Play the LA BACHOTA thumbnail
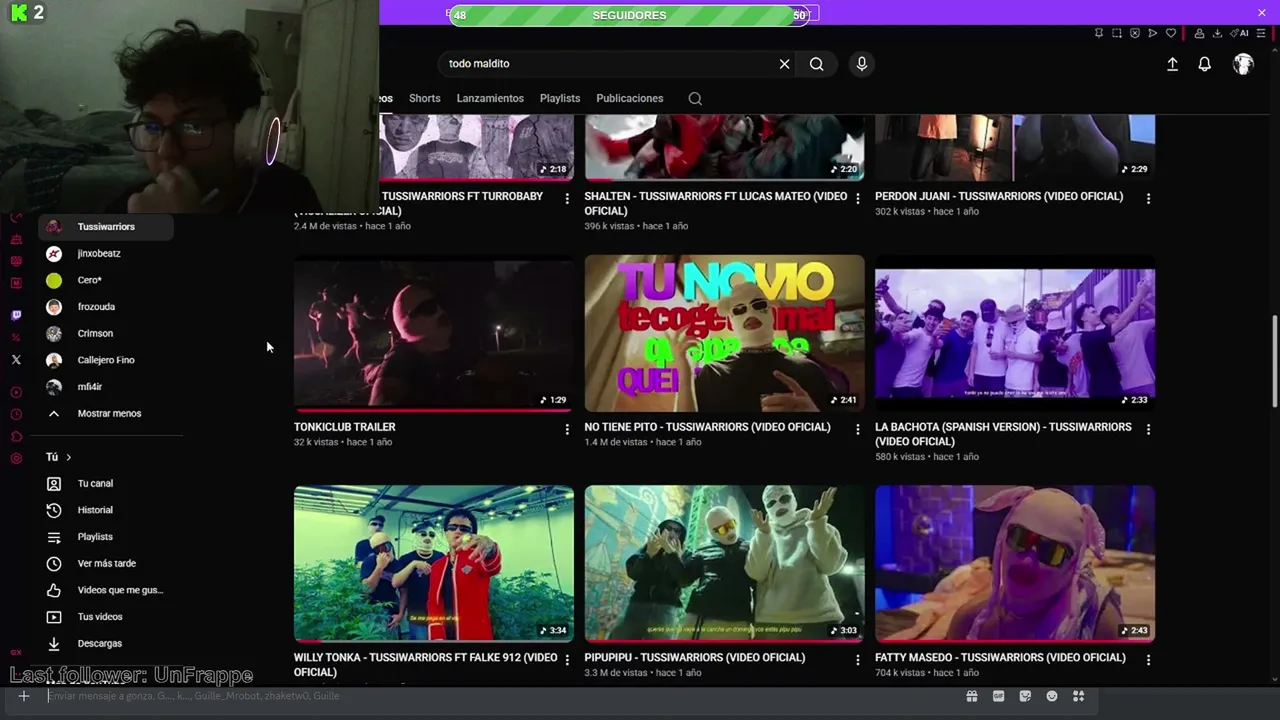This screenshot has height=720, width=1280. click(x=1015, y=333)
